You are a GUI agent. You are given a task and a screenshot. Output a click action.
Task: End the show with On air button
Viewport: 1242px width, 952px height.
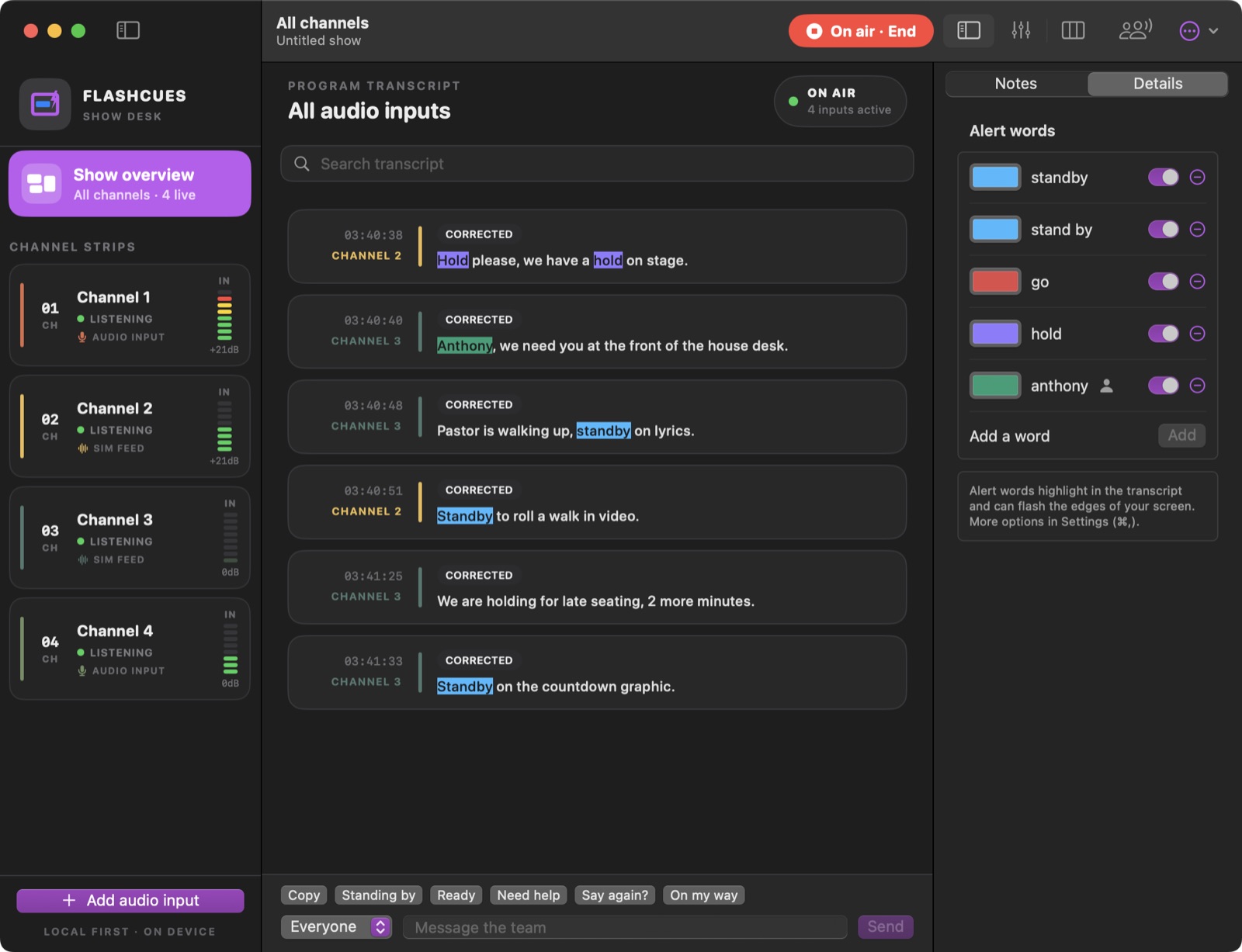pyautogui.click(x=861, y=31)
